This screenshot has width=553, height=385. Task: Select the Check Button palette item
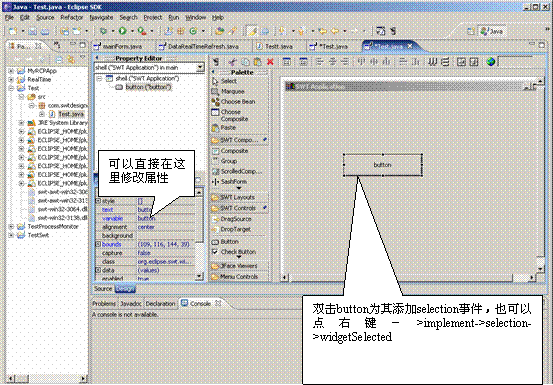coord(233,252)
